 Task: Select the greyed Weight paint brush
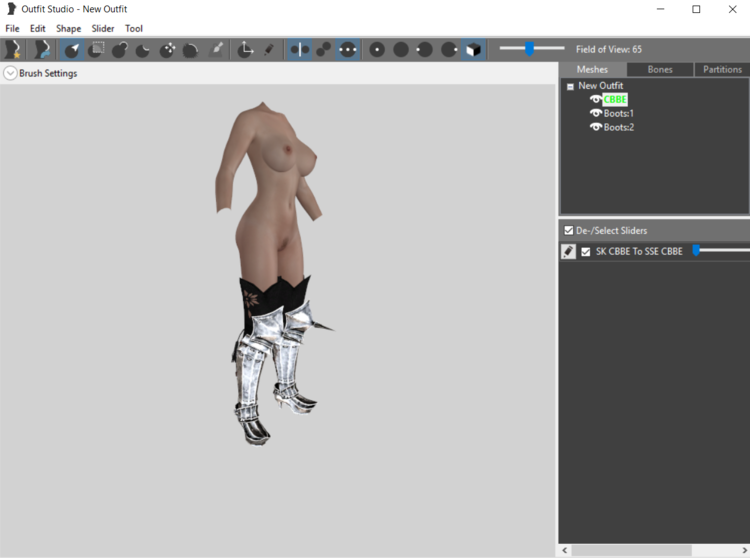(x=216, y=49)
